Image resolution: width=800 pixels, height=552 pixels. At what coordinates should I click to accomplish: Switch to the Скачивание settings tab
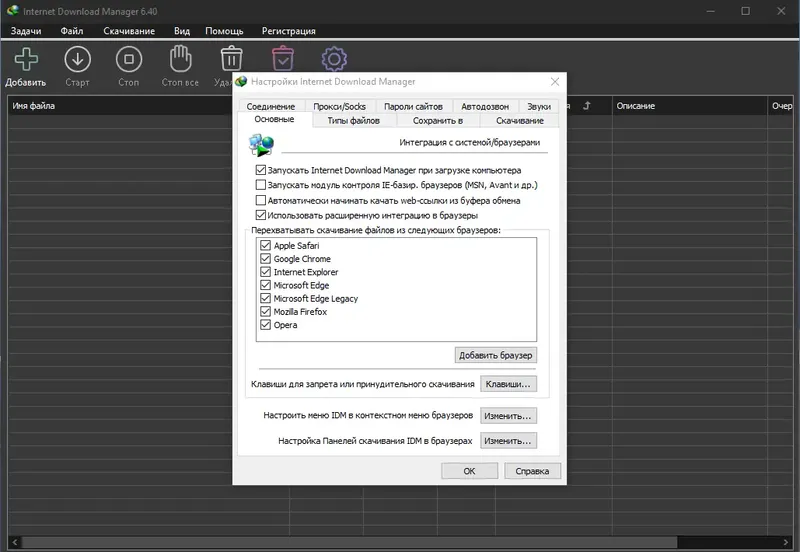tap(520, 120)
